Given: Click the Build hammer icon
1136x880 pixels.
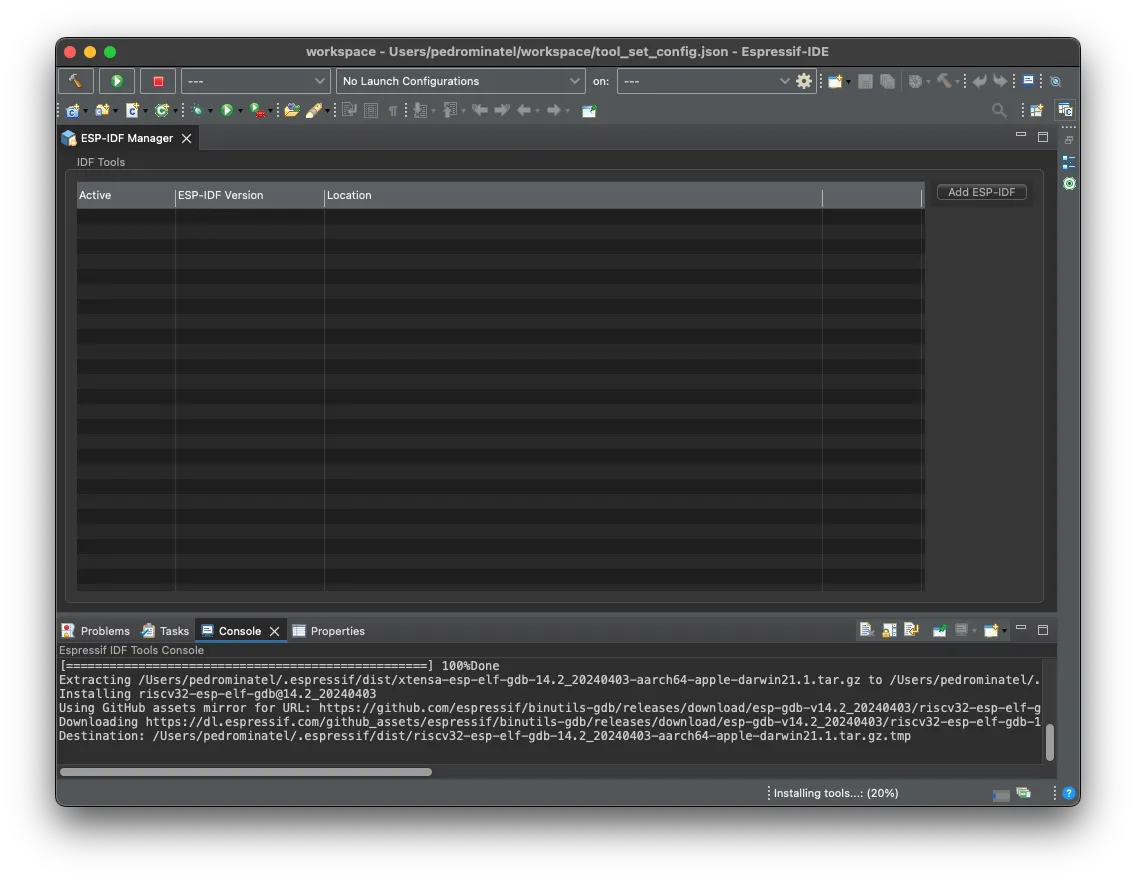Looking at the screenshot, I should [x=76, y=81].
